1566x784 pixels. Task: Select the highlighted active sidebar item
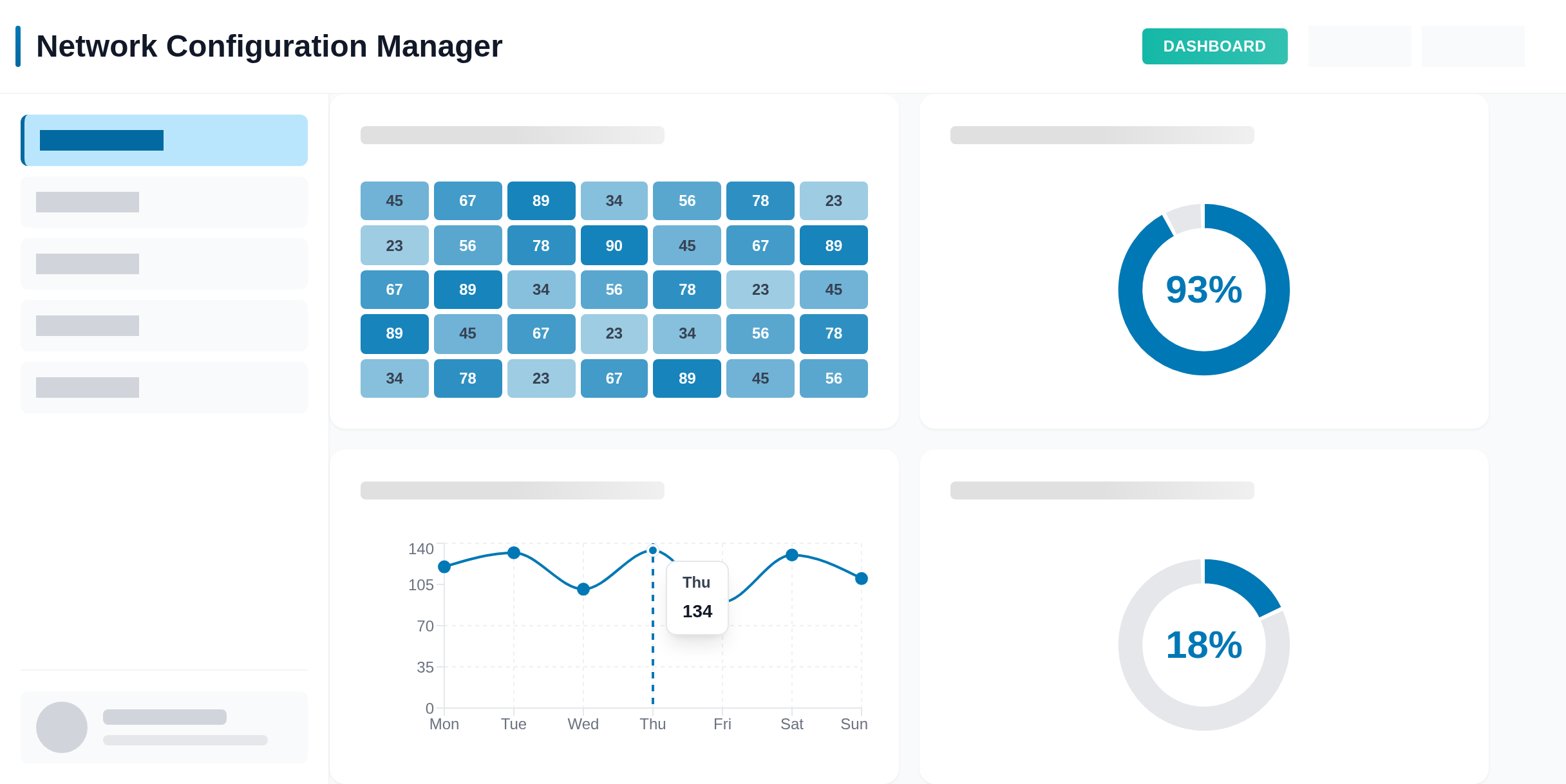pos(165,140)
